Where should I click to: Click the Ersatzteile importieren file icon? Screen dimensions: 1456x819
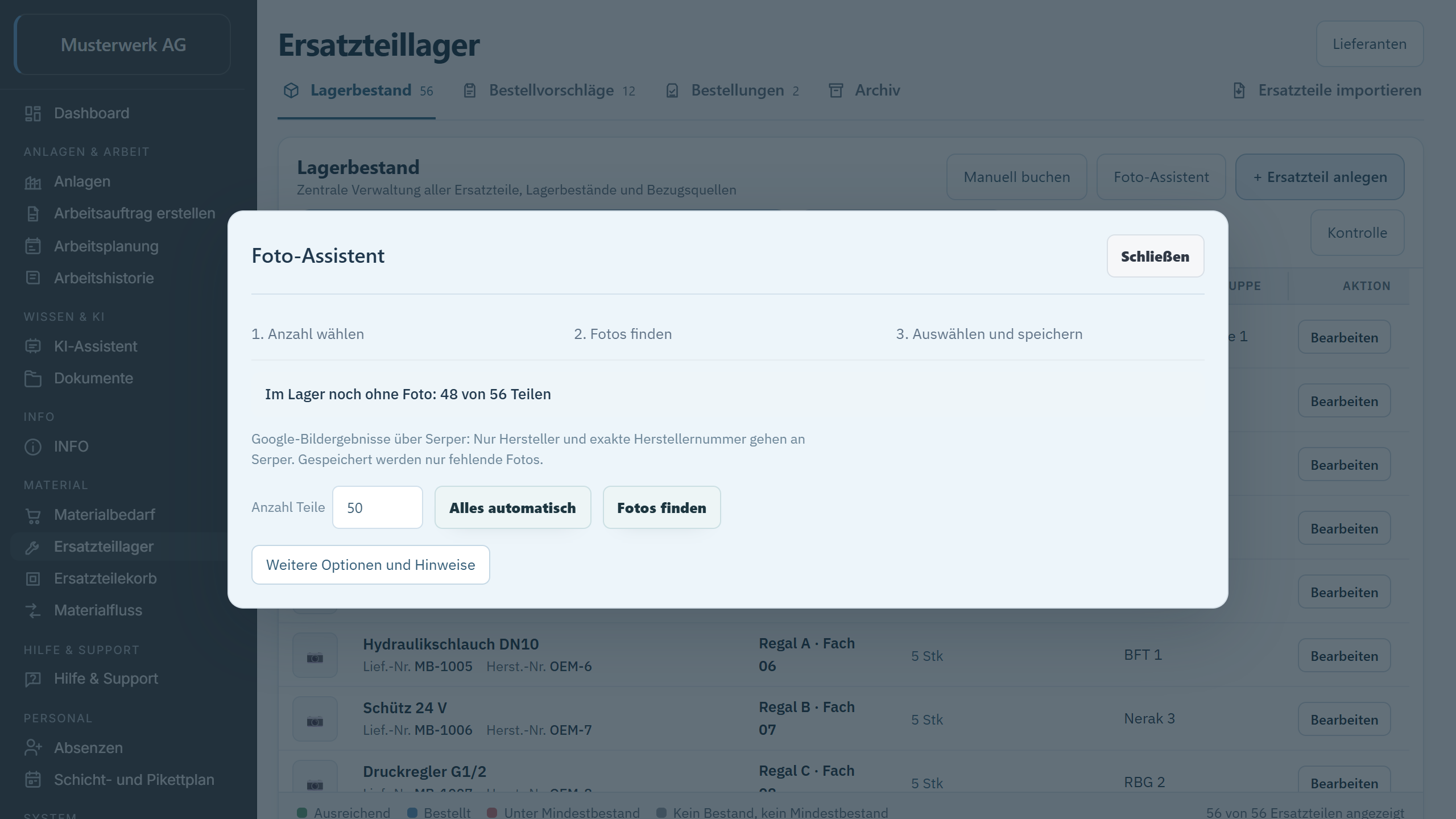click(1239, 90)
